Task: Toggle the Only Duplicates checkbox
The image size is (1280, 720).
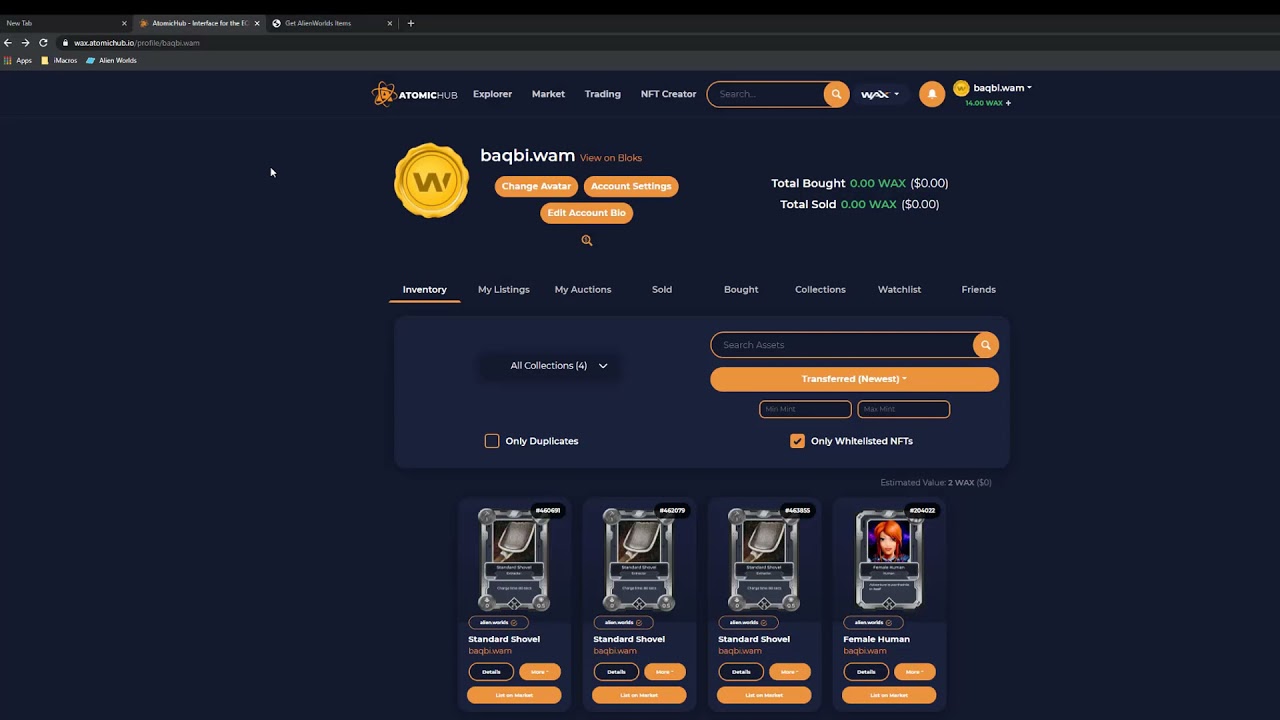Action: (x=492, y=441)
